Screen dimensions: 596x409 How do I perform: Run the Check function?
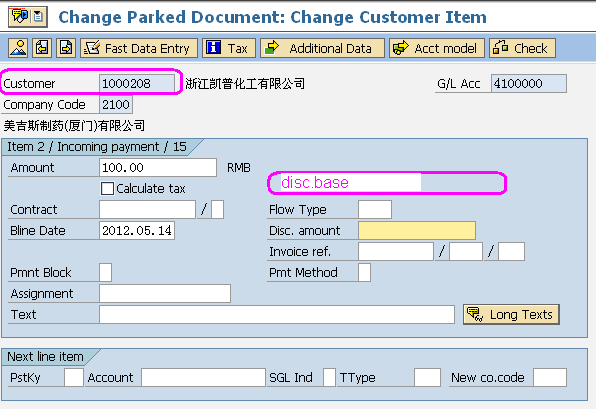(522, 48)
